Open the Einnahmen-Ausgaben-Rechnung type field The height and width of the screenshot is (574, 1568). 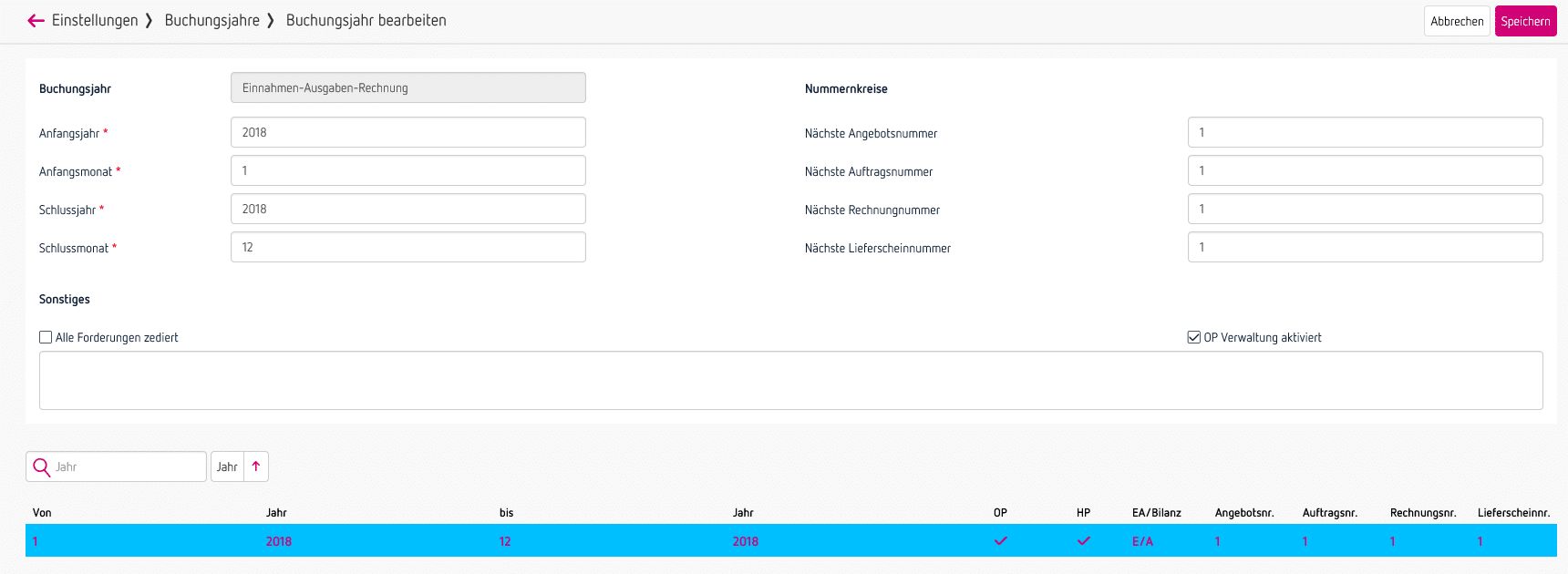click(x=407, y=88)
